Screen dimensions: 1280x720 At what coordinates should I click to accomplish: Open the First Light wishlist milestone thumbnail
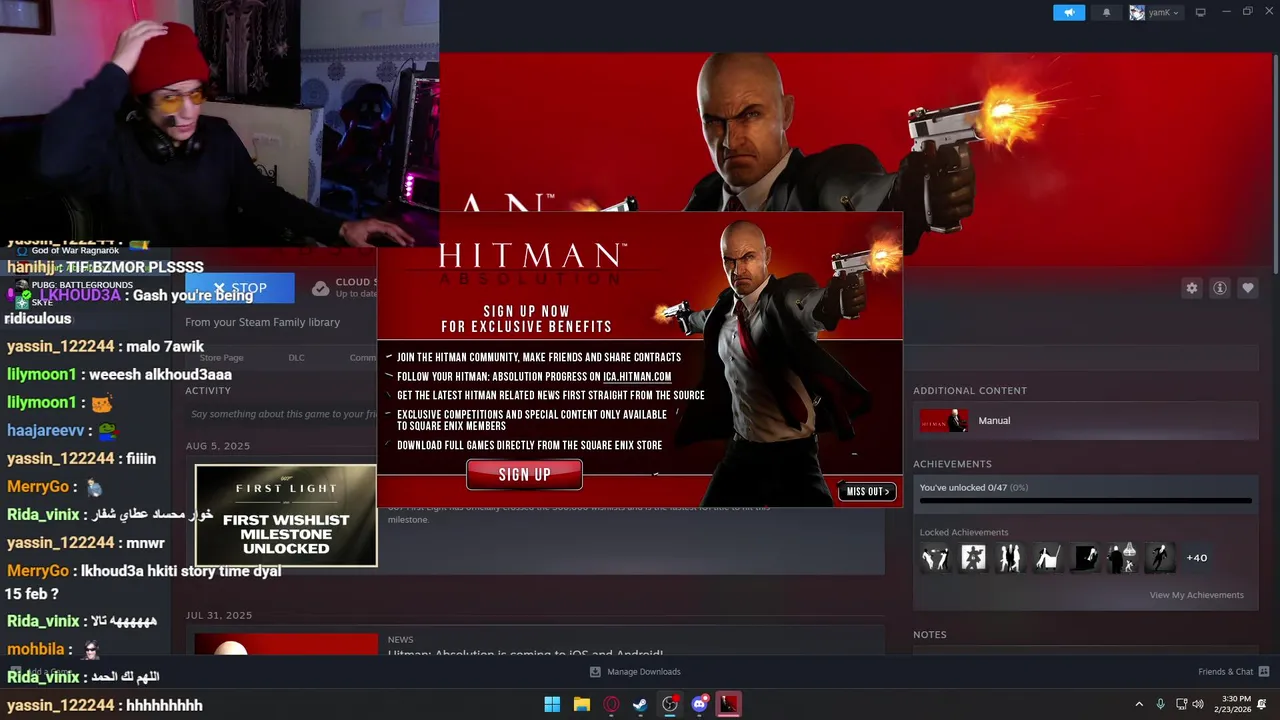click(x=286, y=515)
